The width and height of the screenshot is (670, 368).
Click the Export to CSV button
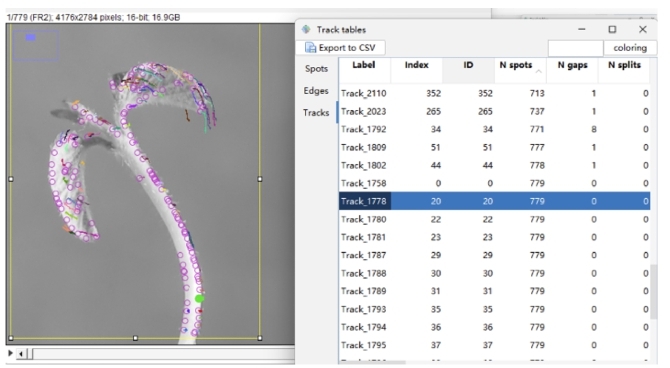[341, 47]
